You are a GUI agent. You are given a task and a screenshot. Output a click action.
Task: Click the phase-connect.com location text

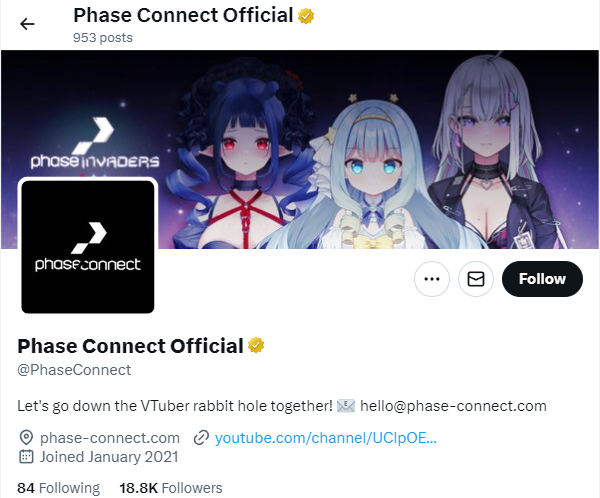tap(110, 438)
